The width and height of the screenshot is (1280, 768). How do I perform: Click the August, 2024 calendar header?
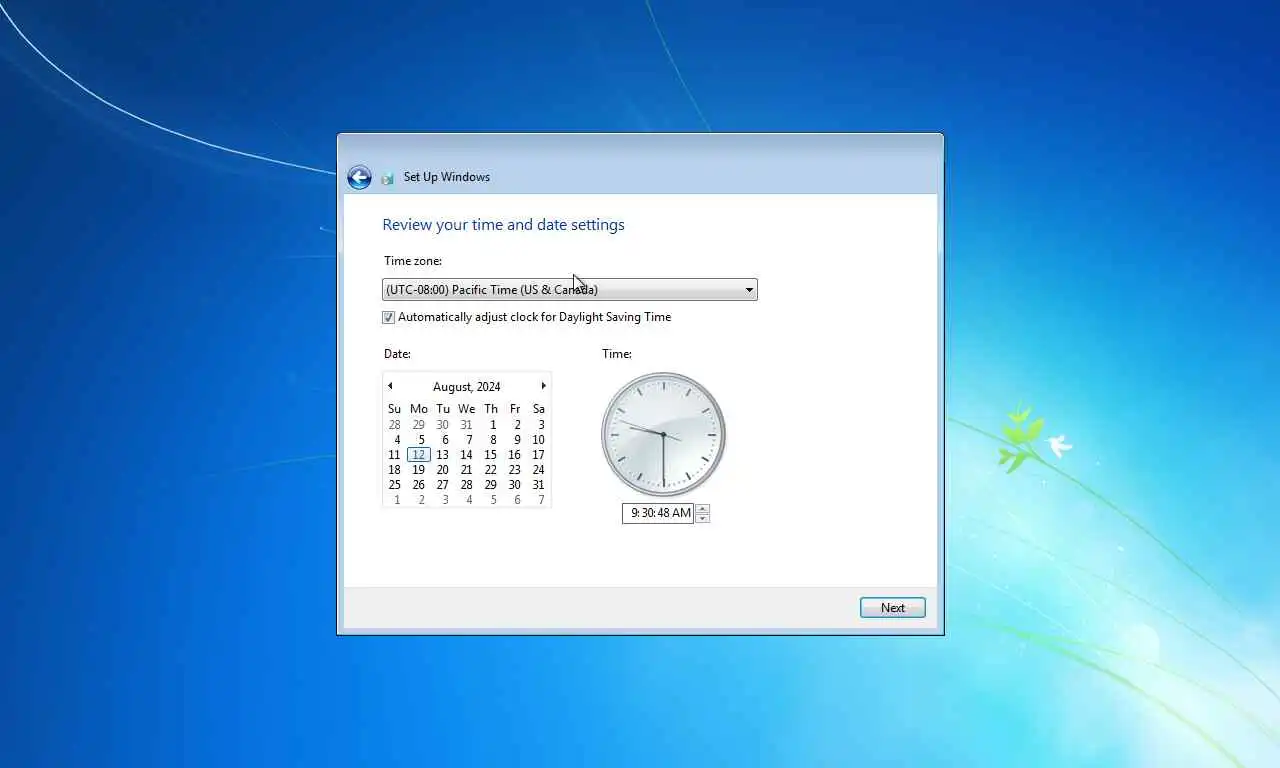coord(467,387)
